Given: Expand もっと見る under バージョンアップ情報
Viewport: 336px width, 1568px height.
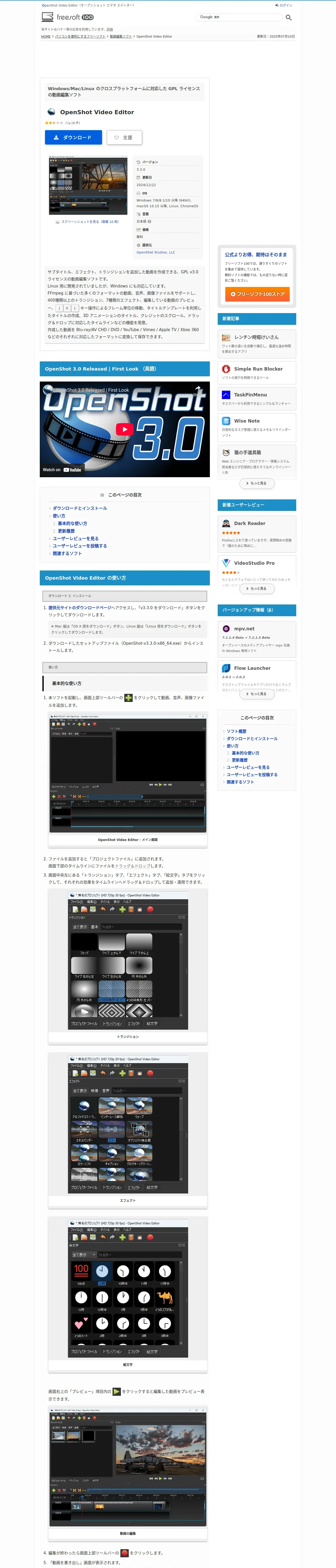Looking at the screenshot, I should click(257, 694).
